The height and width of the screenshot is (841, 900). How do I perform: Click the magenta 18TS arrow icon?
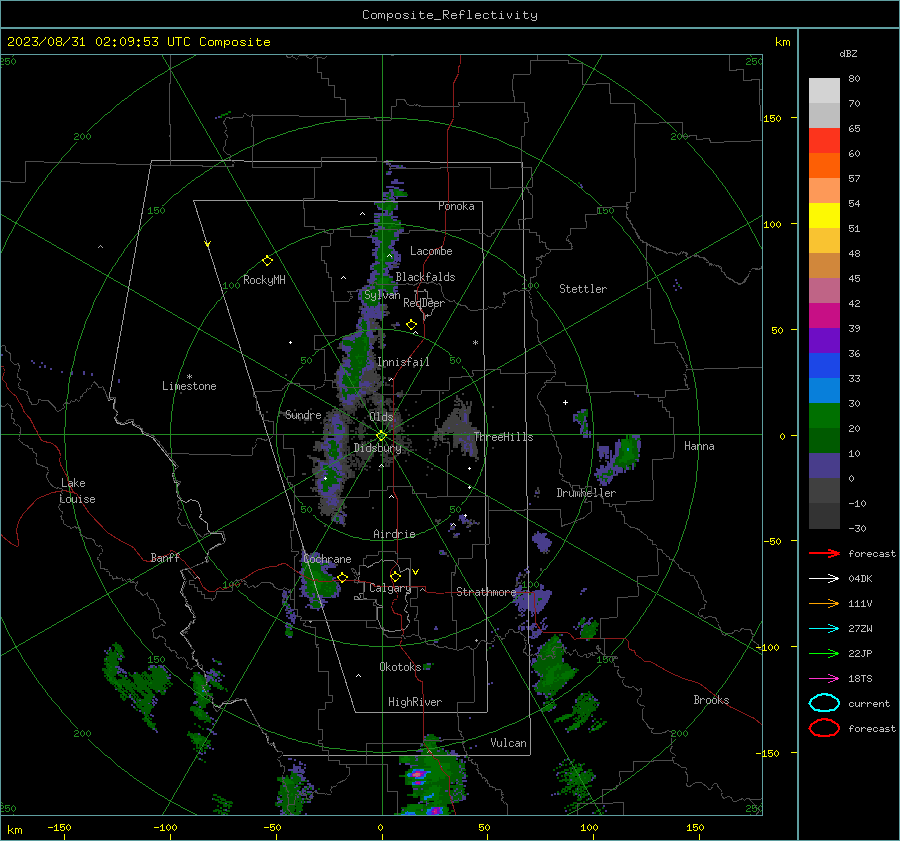point(824,679)
